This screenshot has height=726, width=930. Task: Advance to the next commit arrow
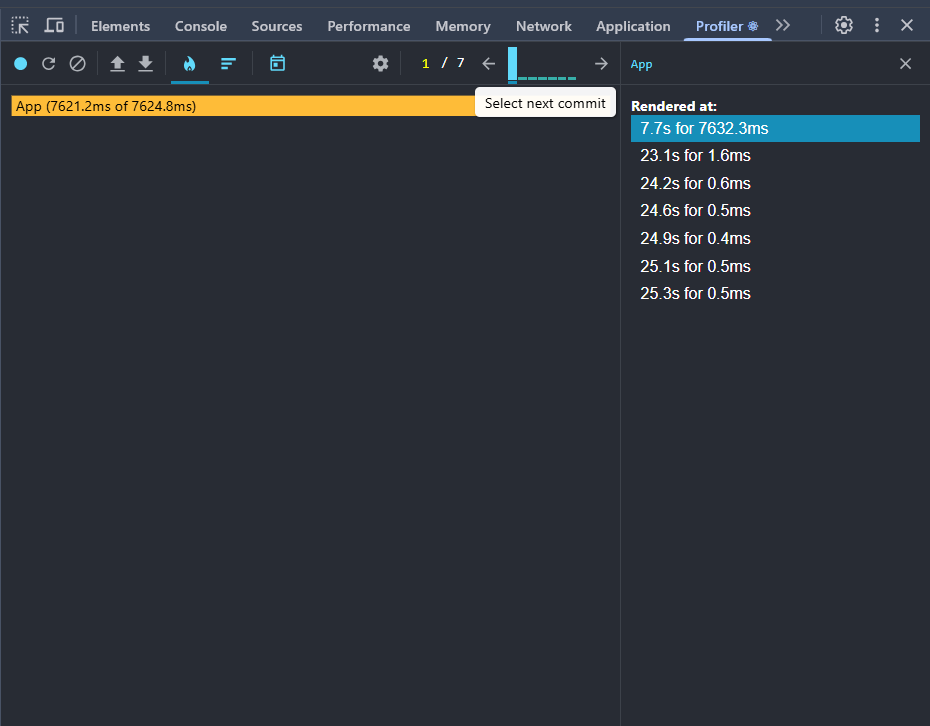600,62
